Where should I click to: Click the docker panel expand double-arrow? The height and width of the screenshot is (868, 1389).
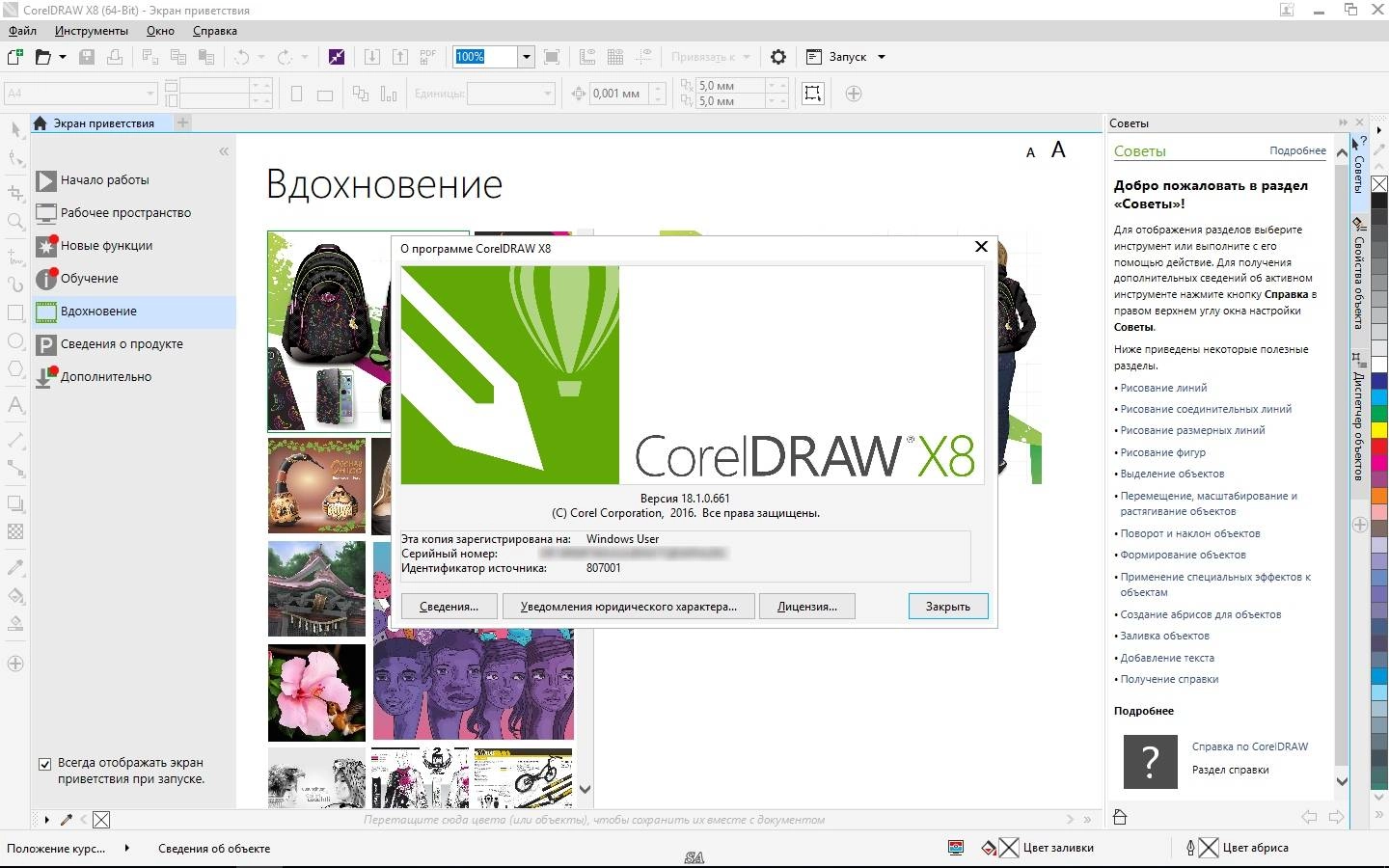pos(1343,122)
